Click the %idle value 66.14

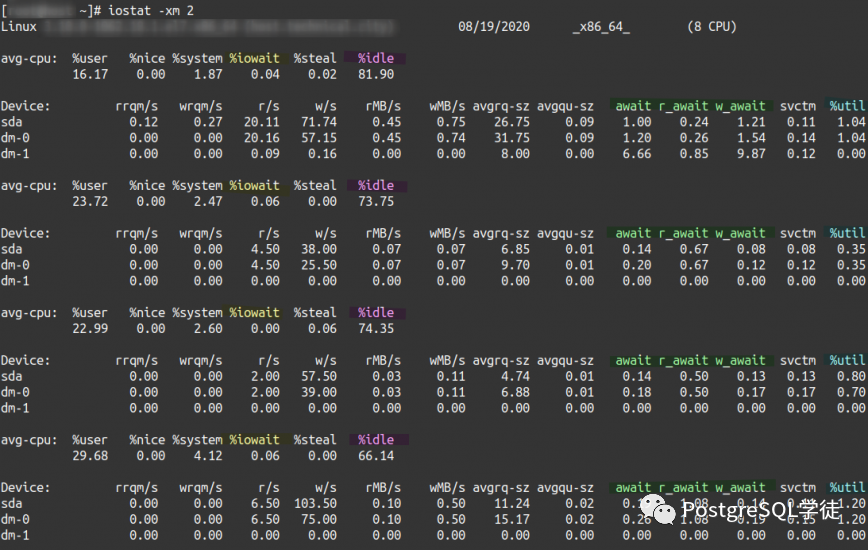pos(375,455)
